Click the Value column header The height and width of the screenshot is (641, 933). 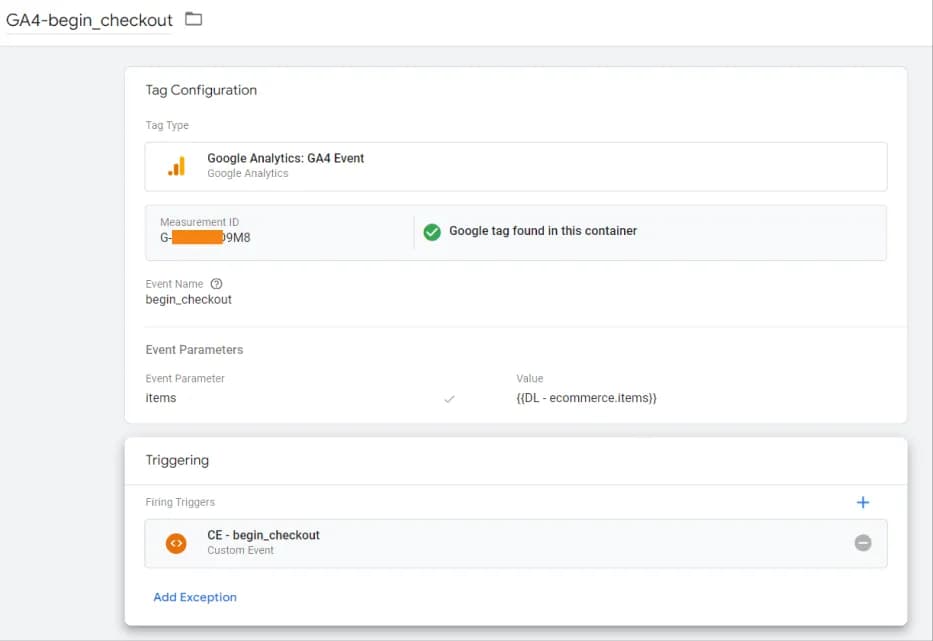point(530,379)
